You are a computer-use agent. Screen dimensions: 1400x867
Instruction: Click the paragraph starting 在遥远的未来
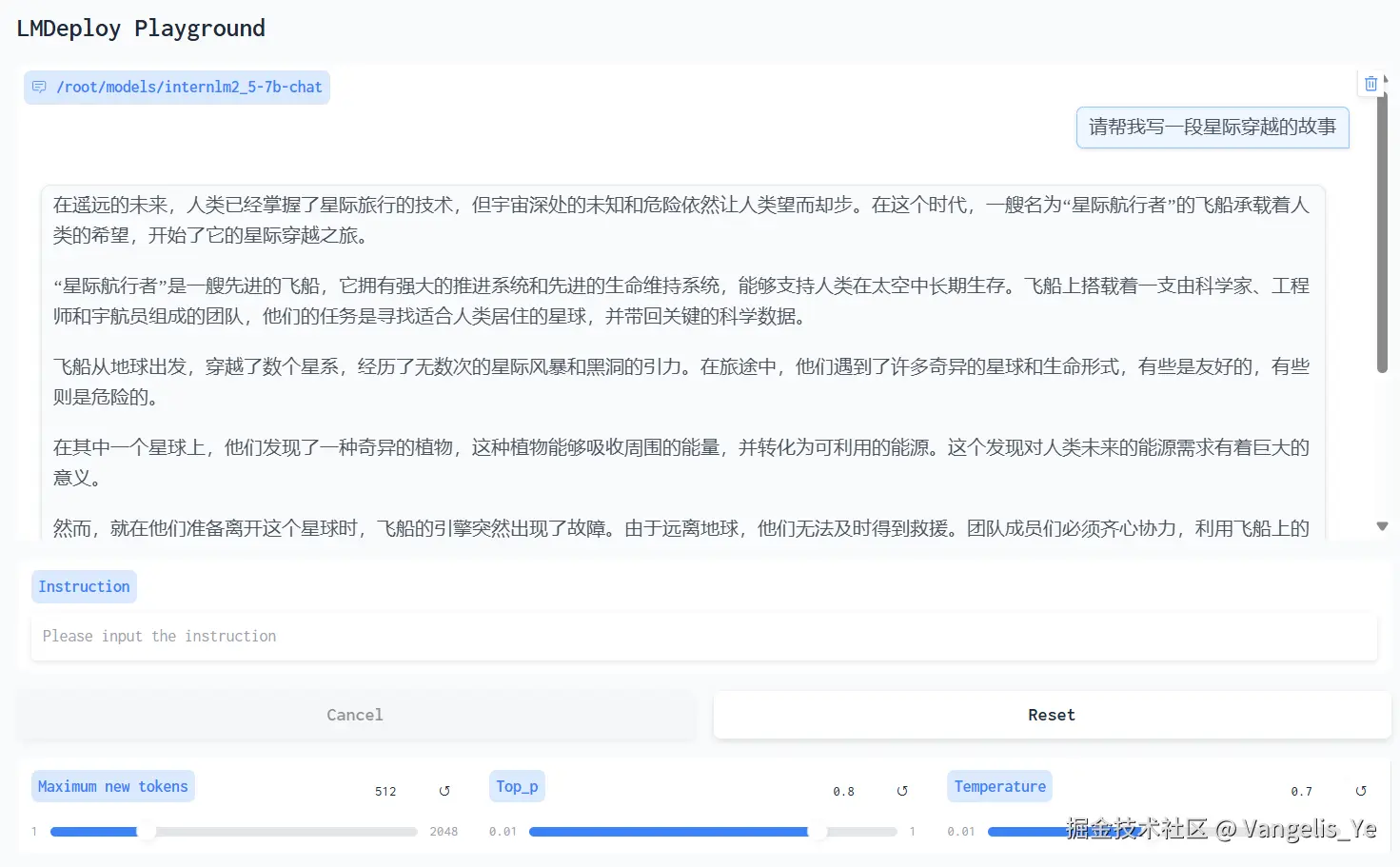(681, 220)
